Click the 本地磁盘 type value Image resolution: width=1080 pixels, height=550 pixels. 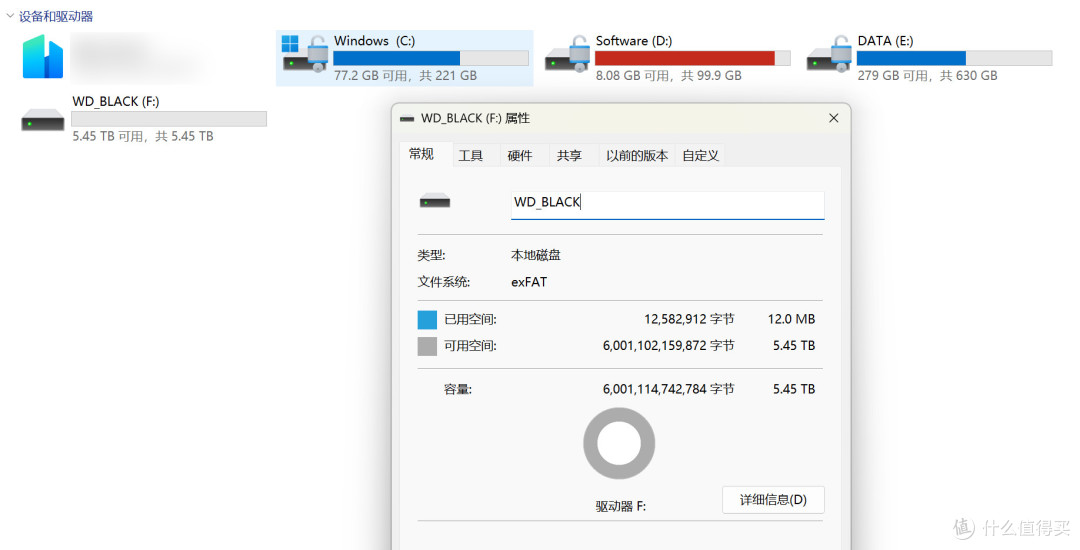[536, 255]
